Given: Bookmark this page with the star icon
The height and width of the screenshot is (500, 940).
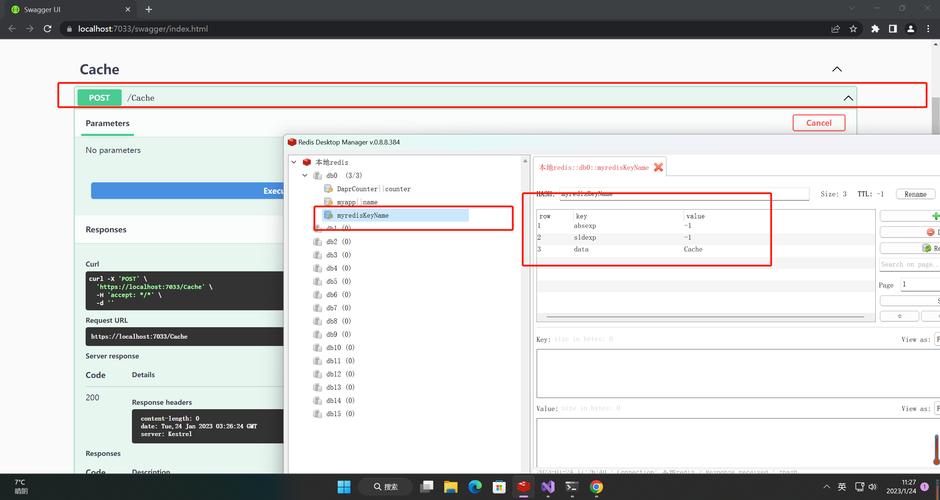Looking at the screenshot, I should pos(853,29).
